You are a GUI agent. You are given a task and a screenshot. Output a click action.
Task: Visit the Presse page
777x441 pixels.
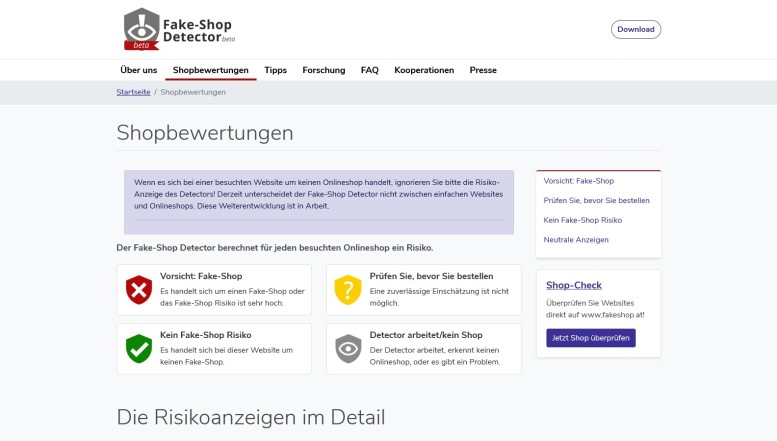[x=483, y=70]
